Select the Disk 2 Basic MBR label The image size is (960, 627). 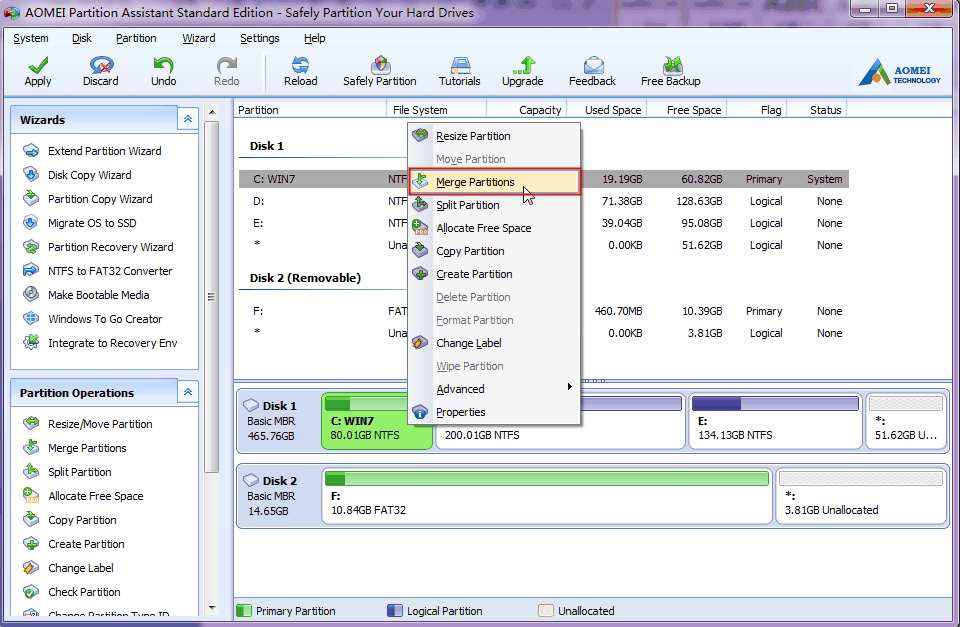pos(272,496)
